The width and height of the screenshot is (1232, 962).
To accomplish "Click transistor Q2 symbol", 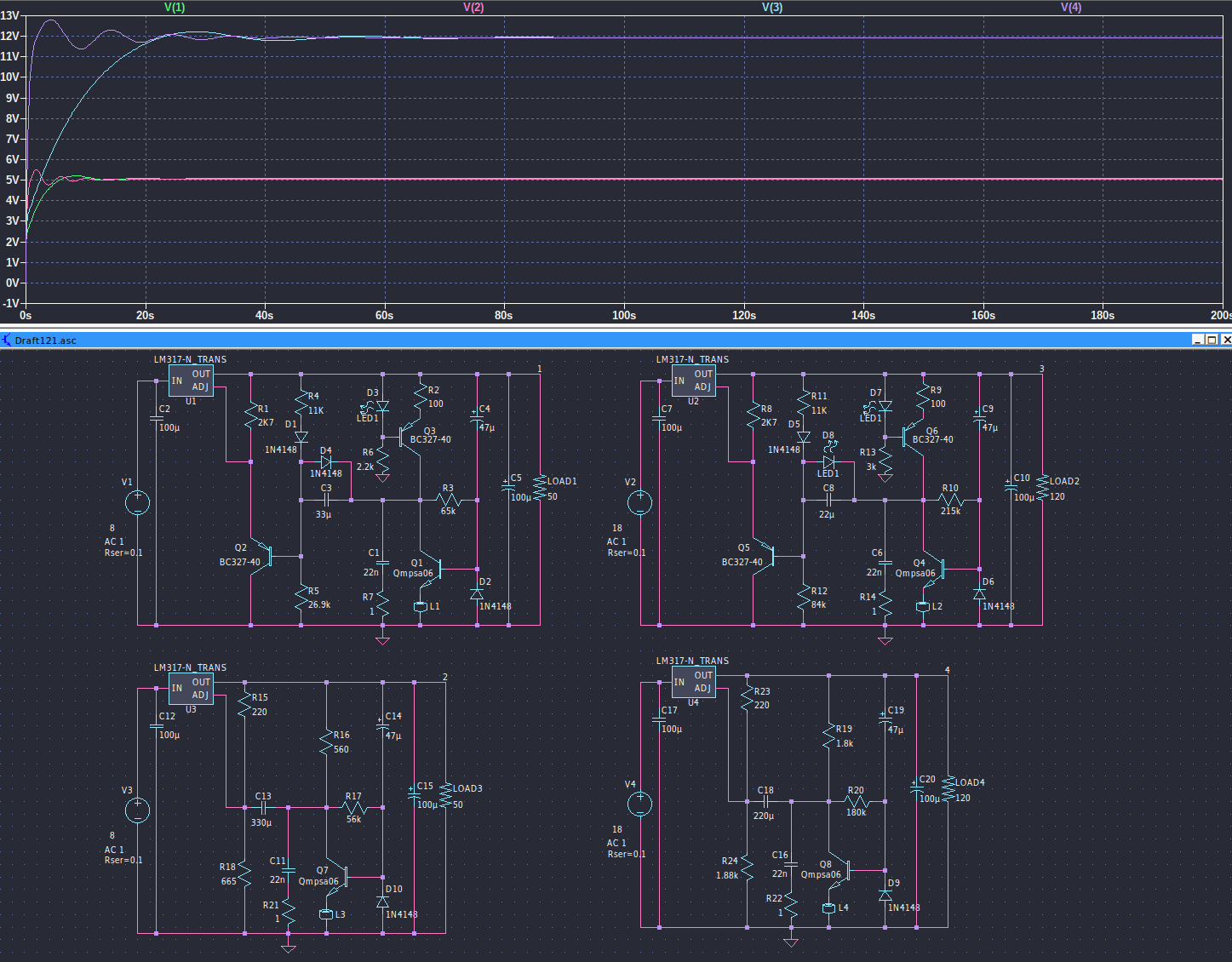I will (x=262, y=557).
